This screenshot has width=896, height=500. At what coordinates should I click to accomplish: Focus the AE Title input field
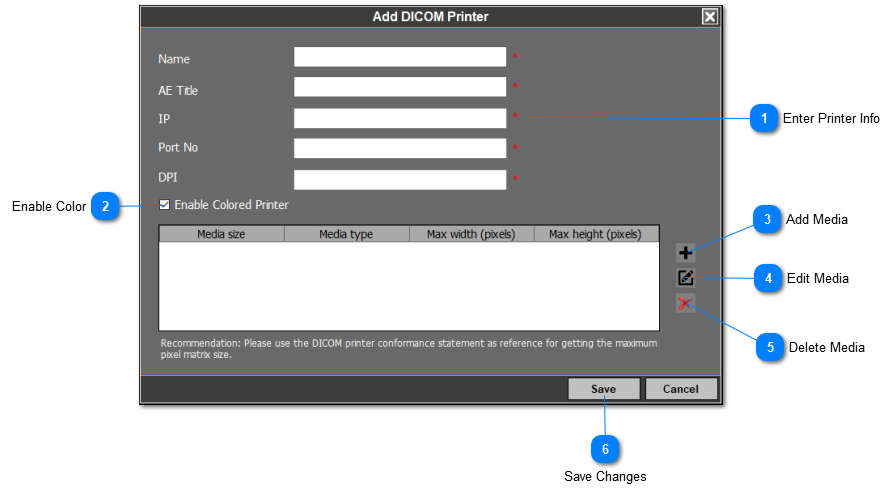[x=400, y=87]
